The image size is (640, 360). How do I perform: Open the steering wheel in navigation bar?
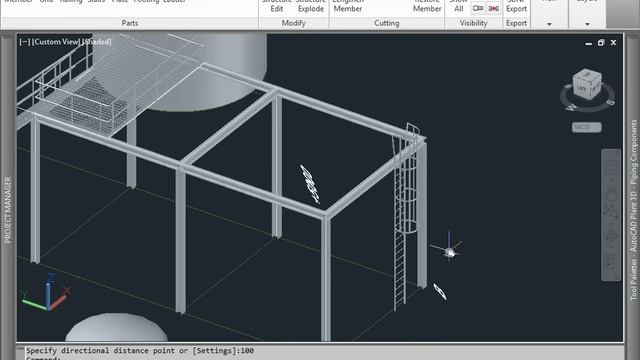[x=611, y=167]
